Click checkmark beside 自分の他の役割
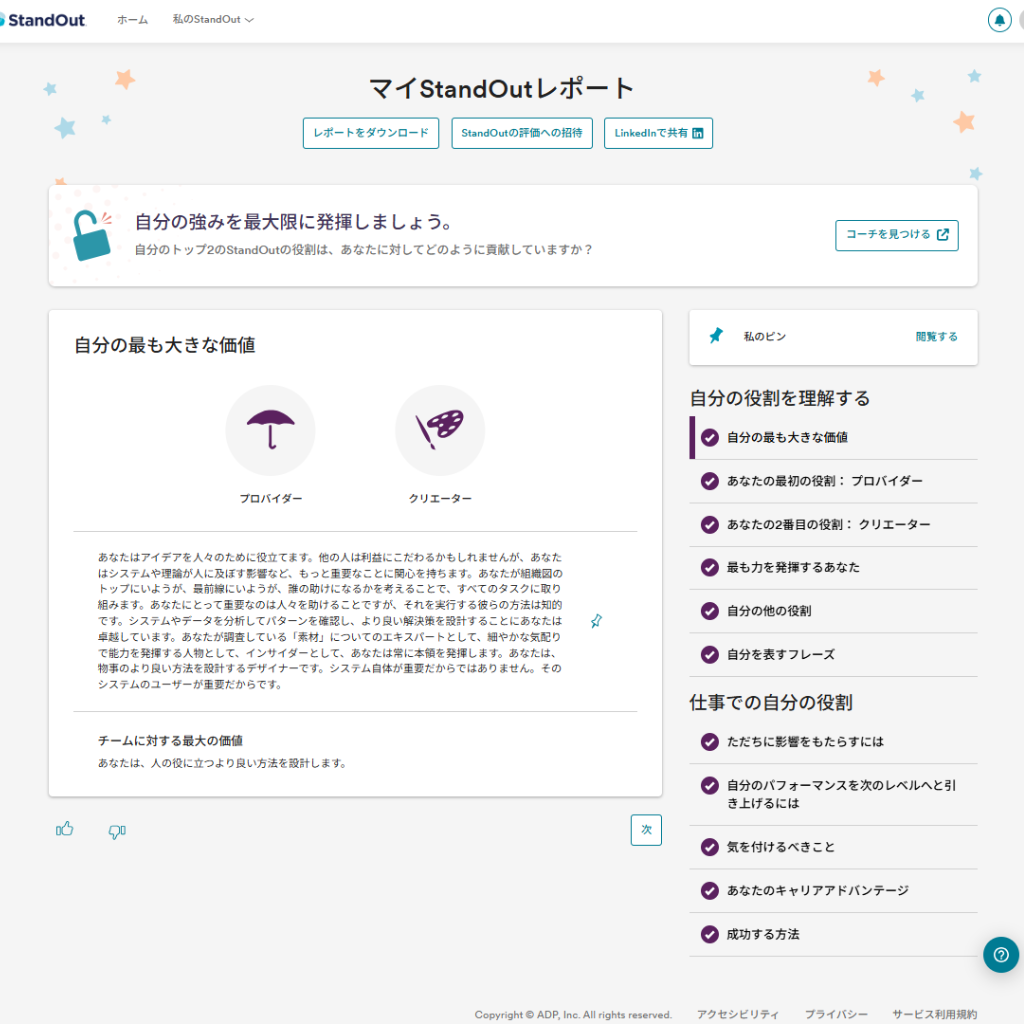The width and height of the screenshot is (1024, 1024). click(710, 611)
